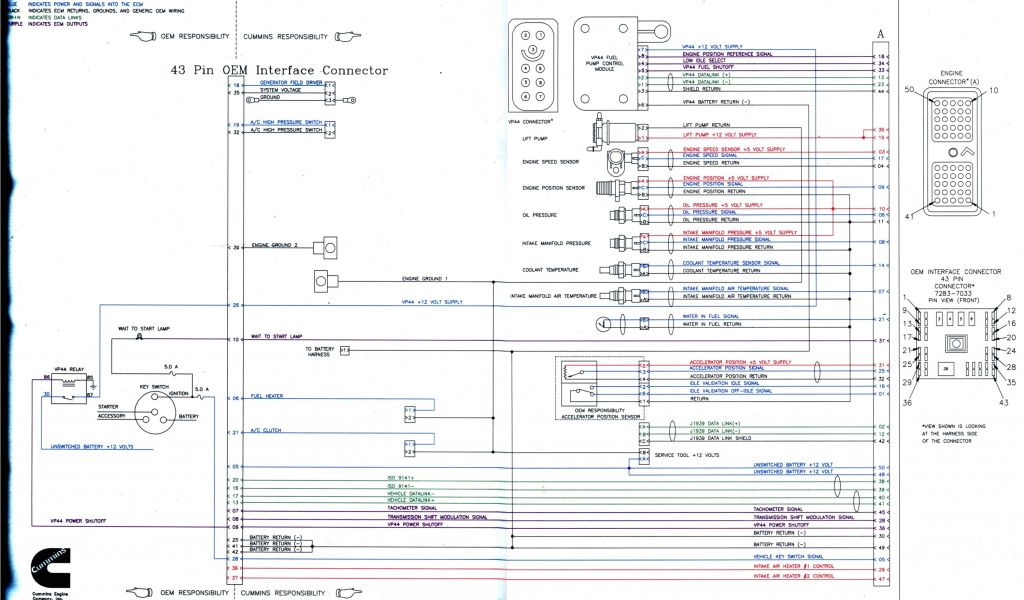Click the "Fuel Heater" wire label

click(268, 395)
